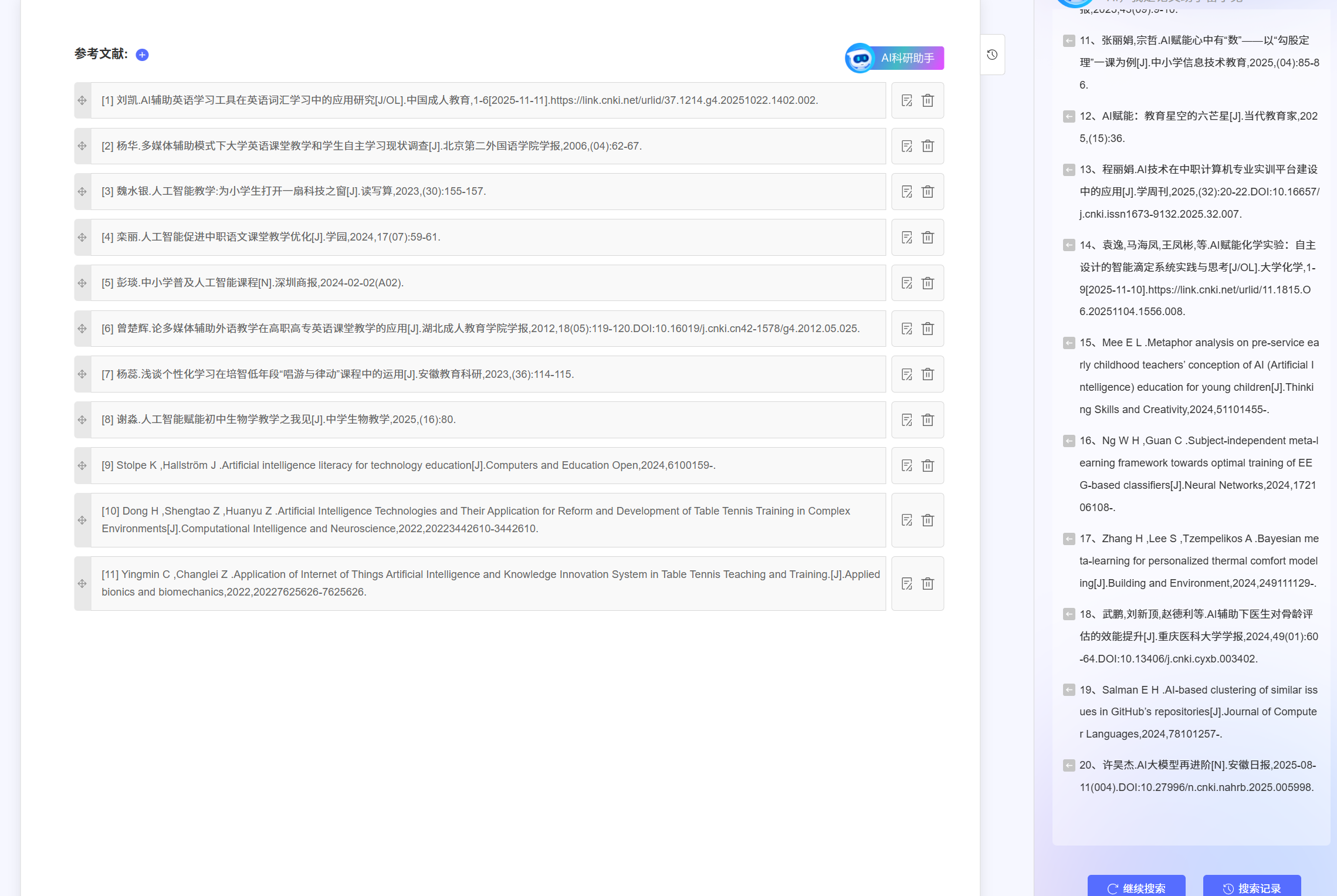Image resolution: width=1337 pixels, height=896 pixels.
Task: Delete reference [5] by 彭琰
Action: pos(928,283)
